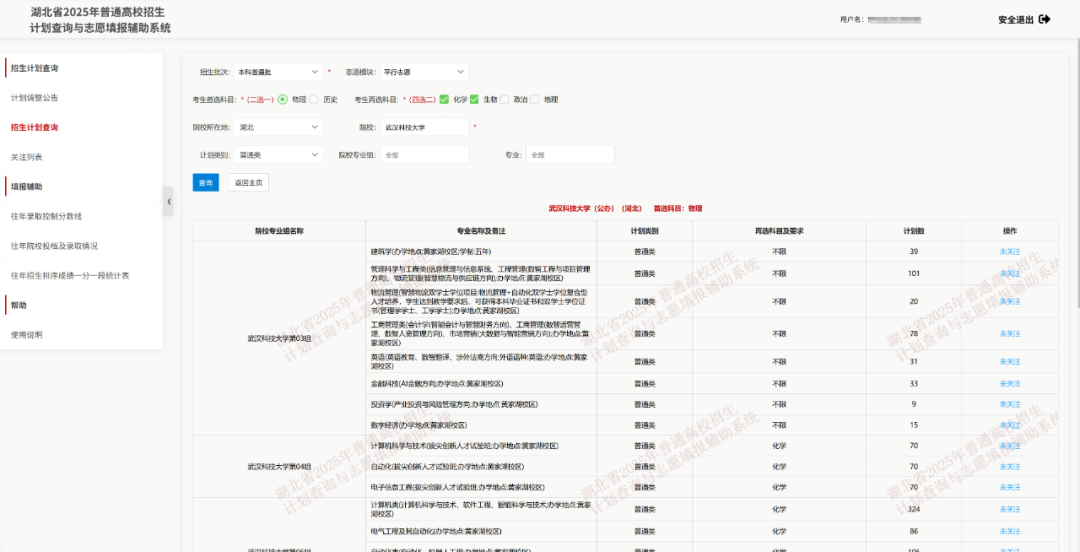Check the 地理 checkbox
1080x552 pixels.
click(534, 99)
